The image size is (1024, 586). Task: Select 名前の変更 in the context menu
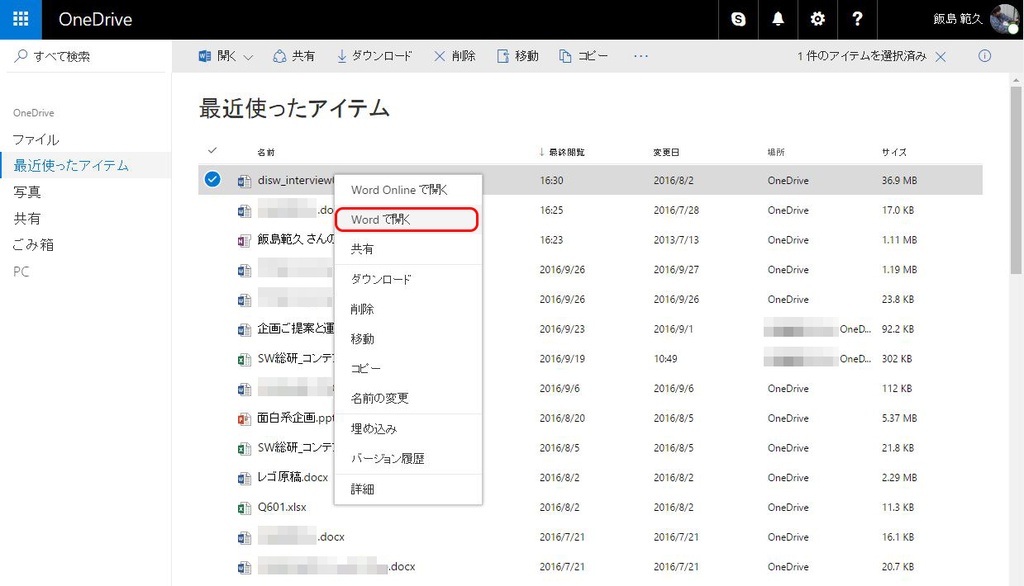click(x=408, y=398)
